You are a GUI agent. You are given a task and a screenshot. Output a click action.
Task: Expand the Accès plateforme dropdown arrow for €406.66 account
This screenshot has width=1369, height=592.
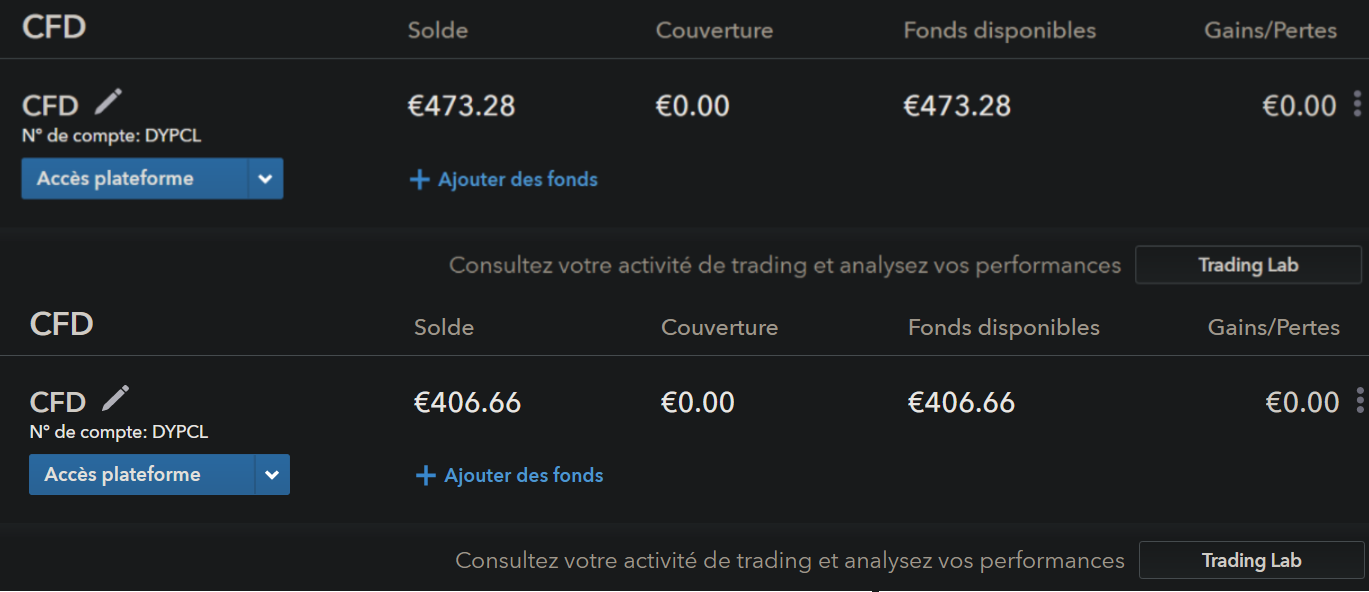pyautogui.click(x=272, y=475)
